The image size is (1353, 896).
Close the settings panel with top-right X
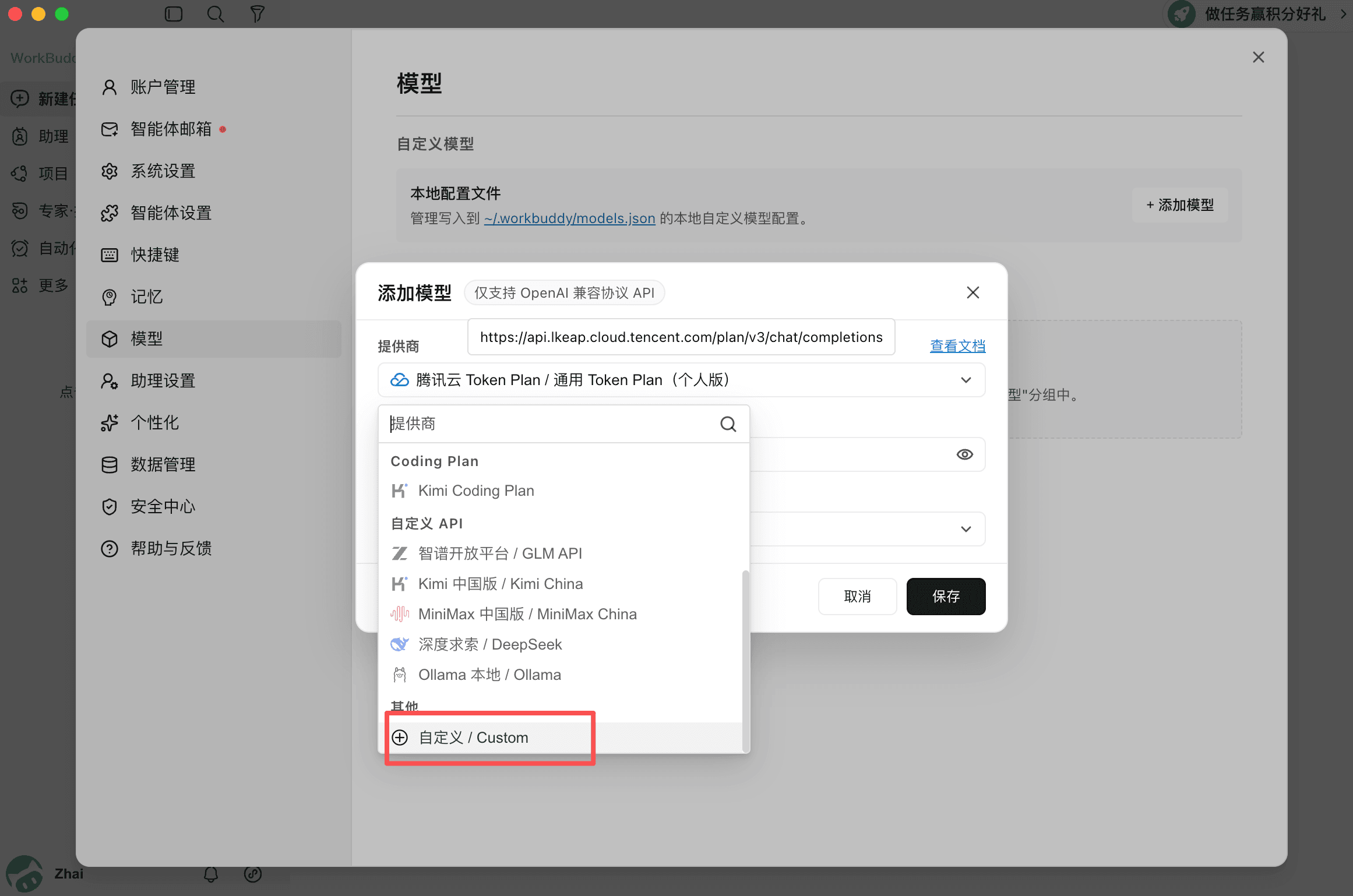pyautogui.click(x=1259, y=57)
